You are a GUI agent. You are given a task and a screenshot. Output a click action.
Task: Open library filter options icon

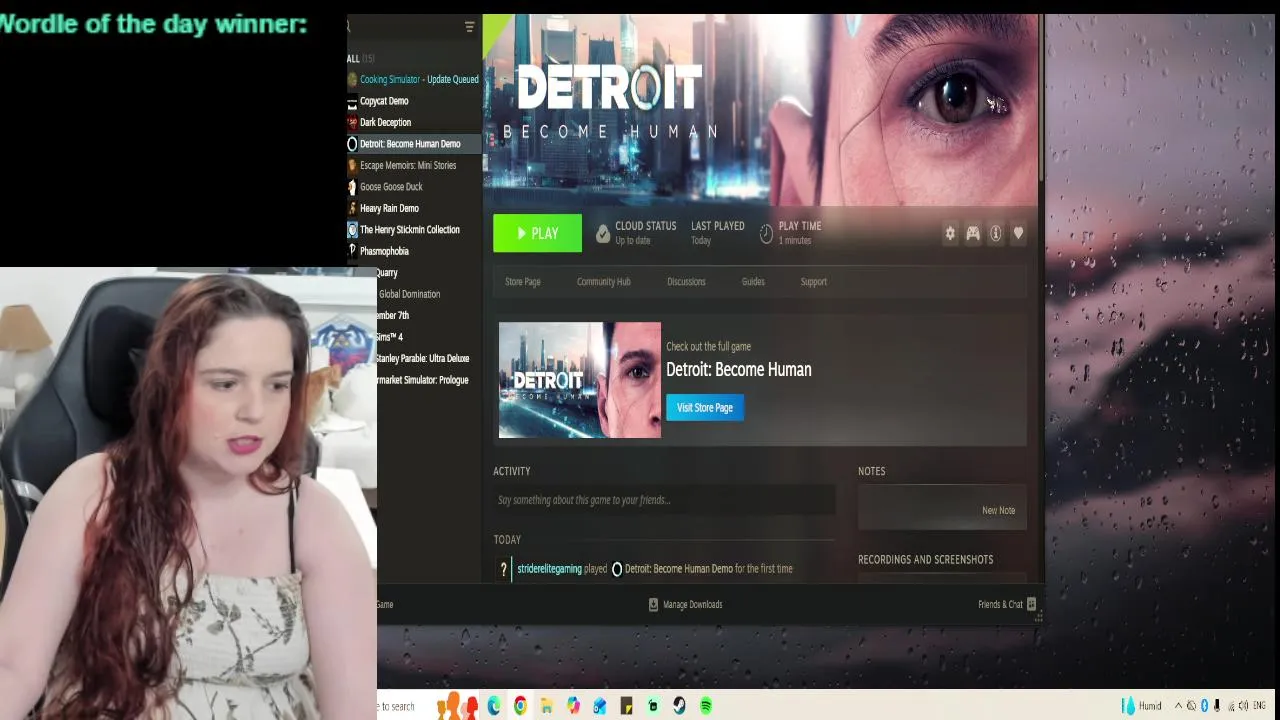coord(470,27)
